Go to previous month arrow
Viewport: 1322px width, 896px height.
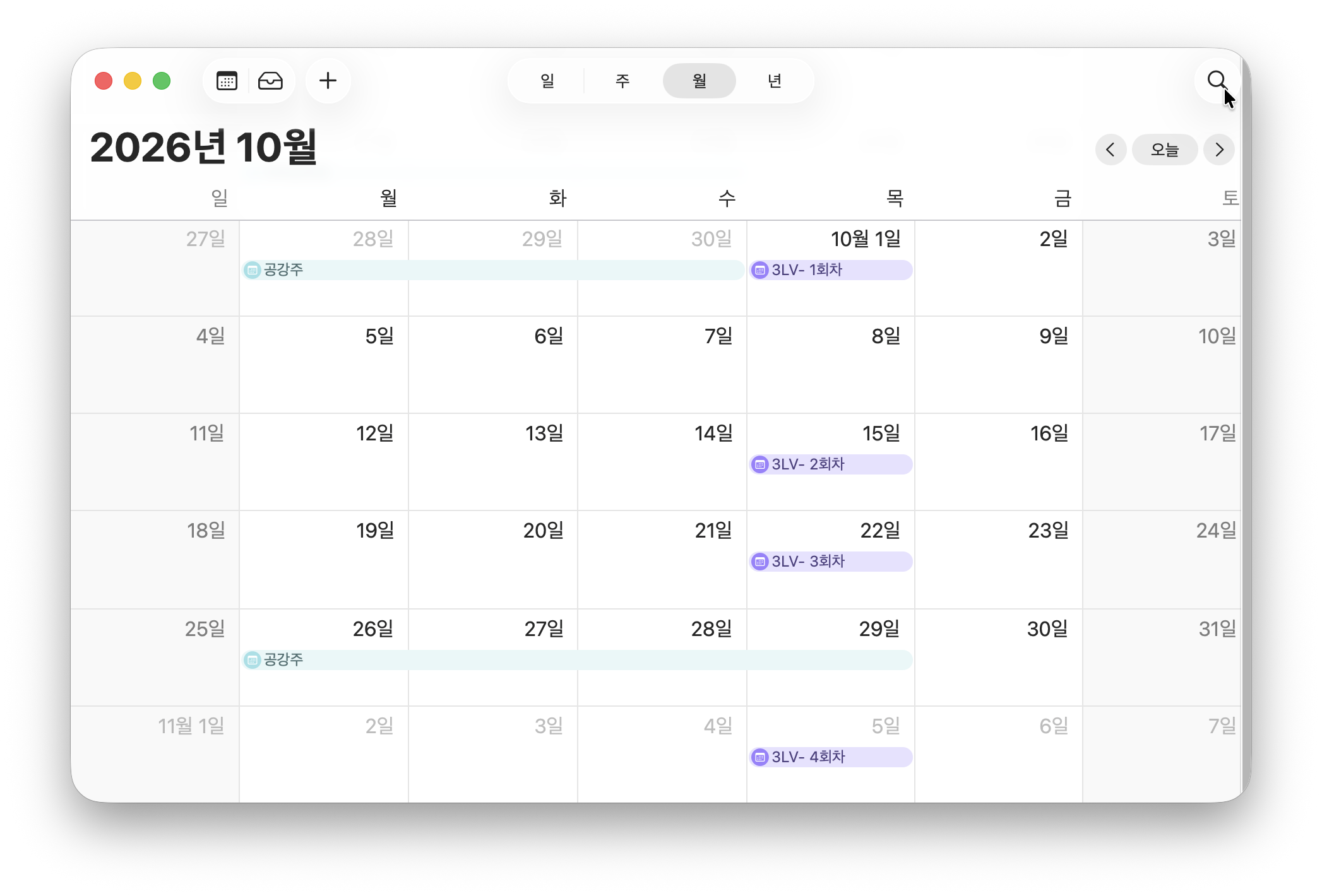tap(1111, 150)
